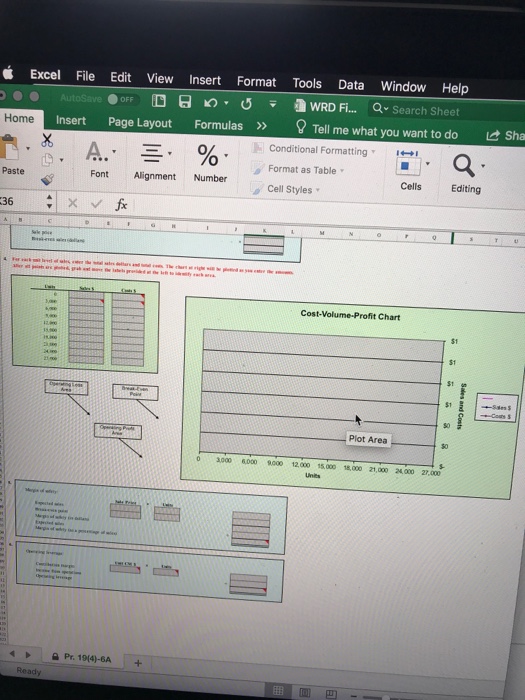
Task: Open Cell Styles dropdown
Action: pos(285,189)
